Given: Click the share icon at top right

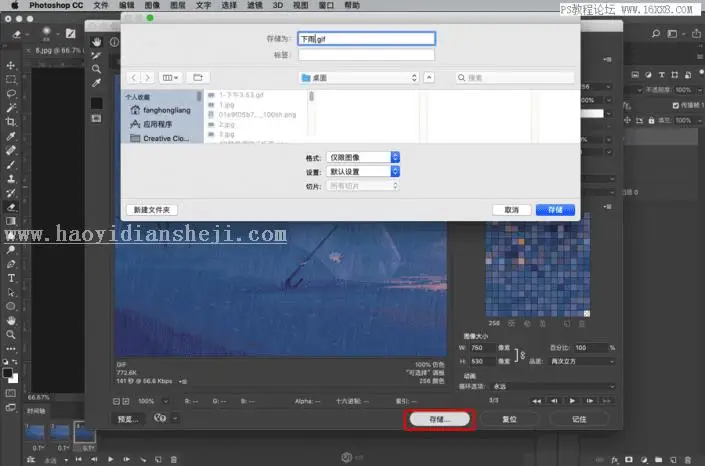Looking at the screenshot, I should pos(696,33).
